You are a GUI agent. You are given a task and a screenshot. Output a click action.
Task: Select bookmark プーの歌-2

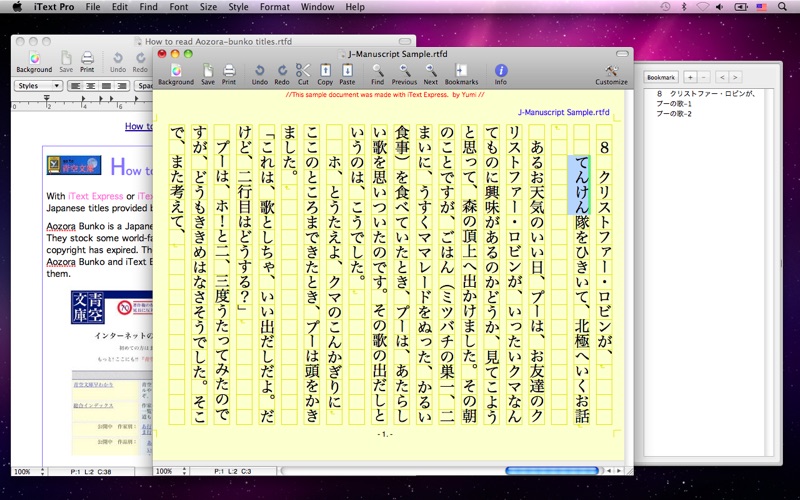click(x=673, y=114)
